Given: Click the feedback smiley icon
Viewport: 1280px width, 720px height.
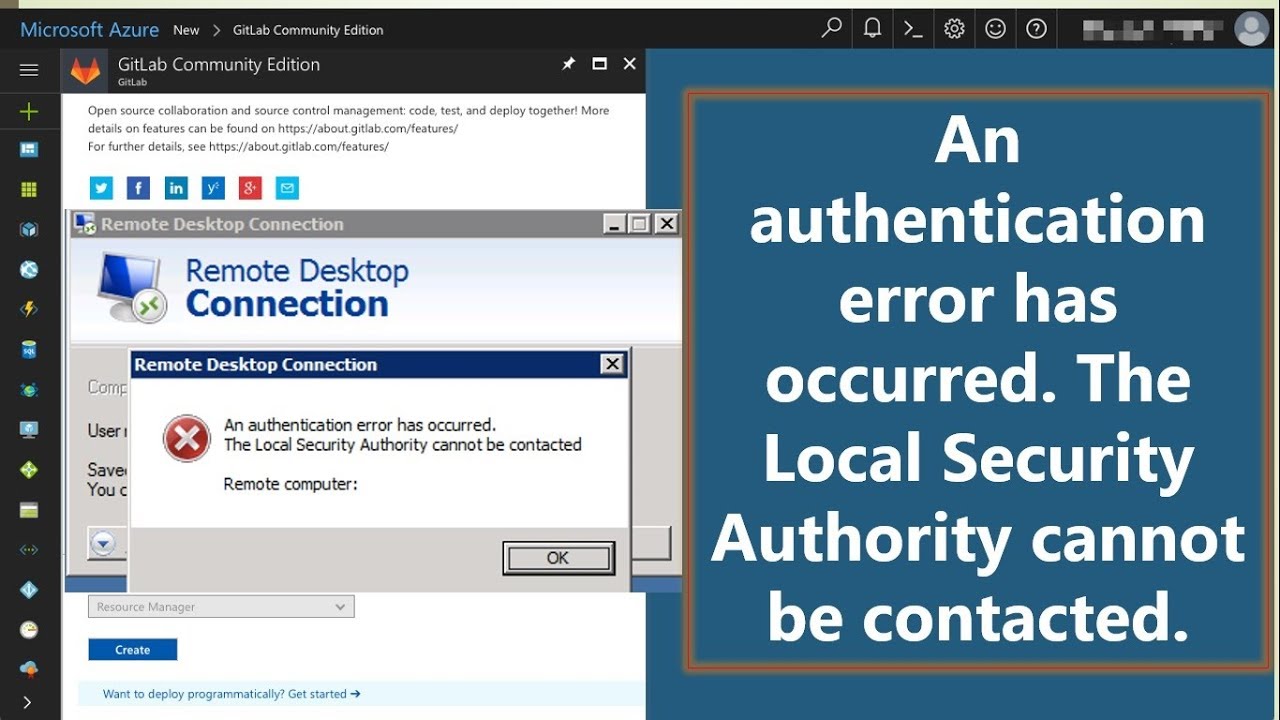Looking at the screenshot, I should tap(995, 29).
